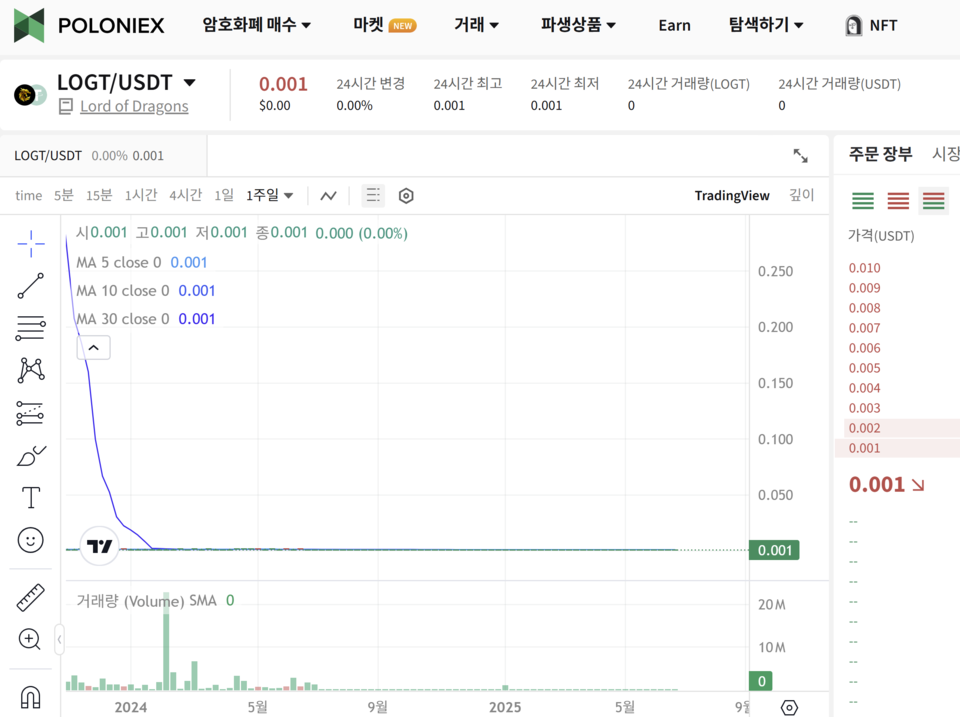
Task: Open the chart settings hexagon icon
Action: [x=406, y=196]
